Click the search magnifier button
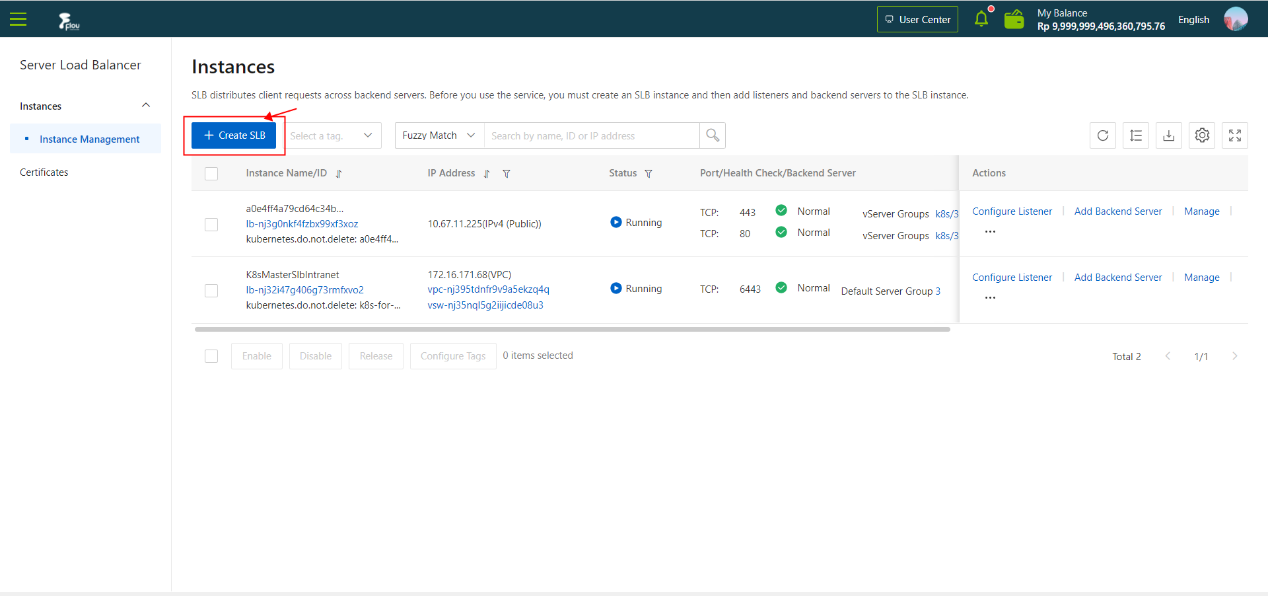 712,135
